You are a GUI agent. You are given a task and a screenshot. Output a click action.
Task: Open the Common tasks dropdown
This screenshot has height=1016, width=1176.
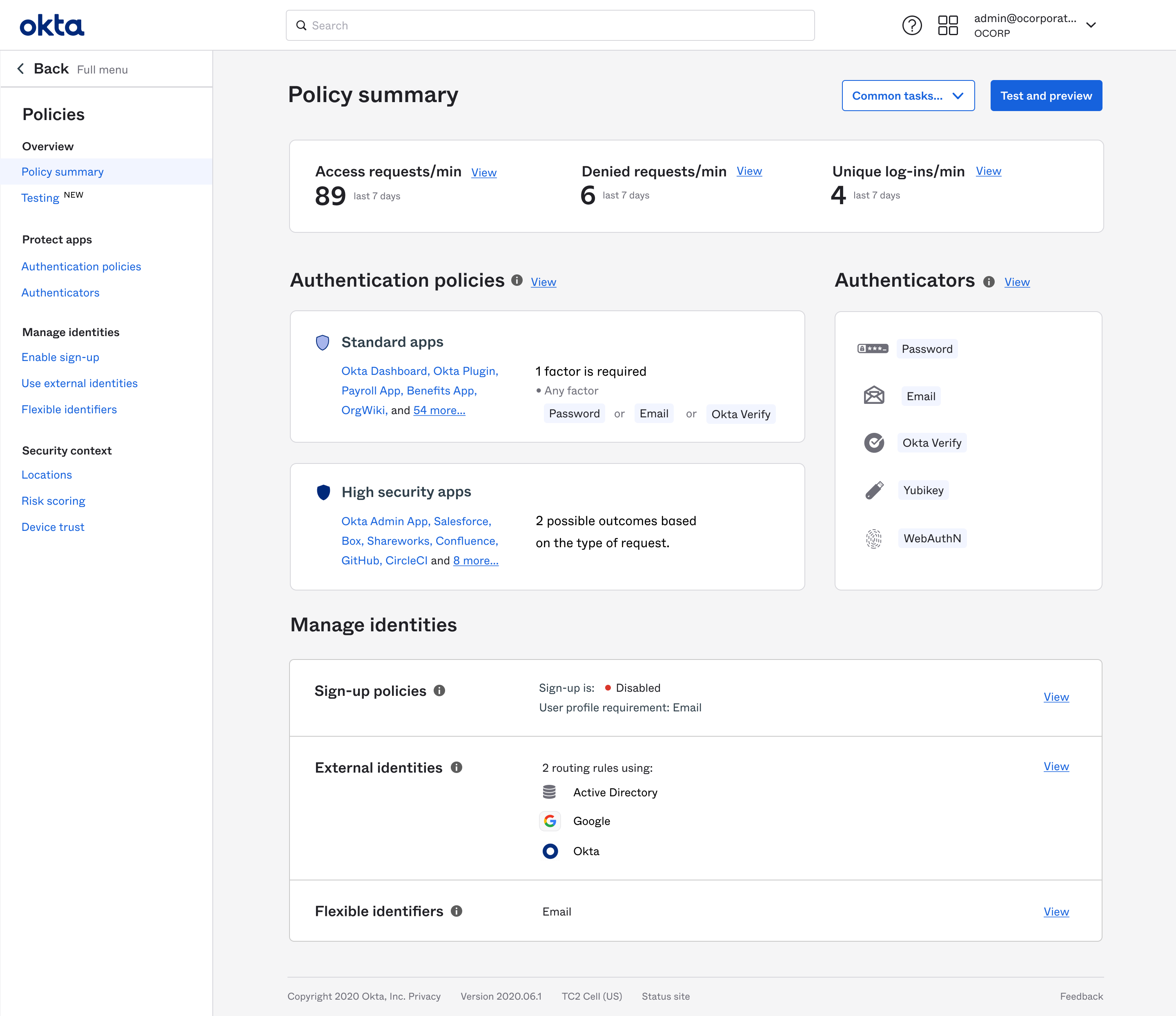click(908, 96)
